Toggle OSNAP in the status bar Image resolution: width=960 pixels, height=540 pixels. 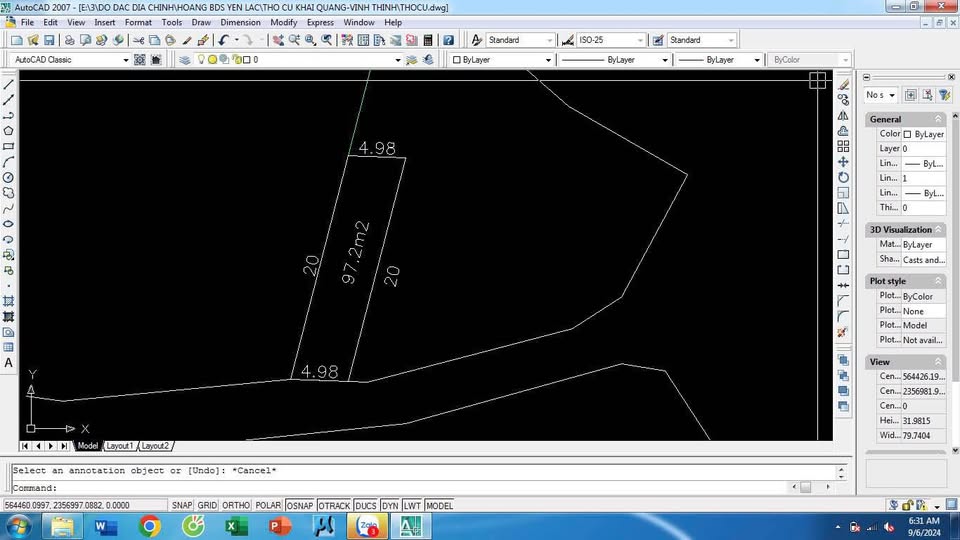coord(299,506)
